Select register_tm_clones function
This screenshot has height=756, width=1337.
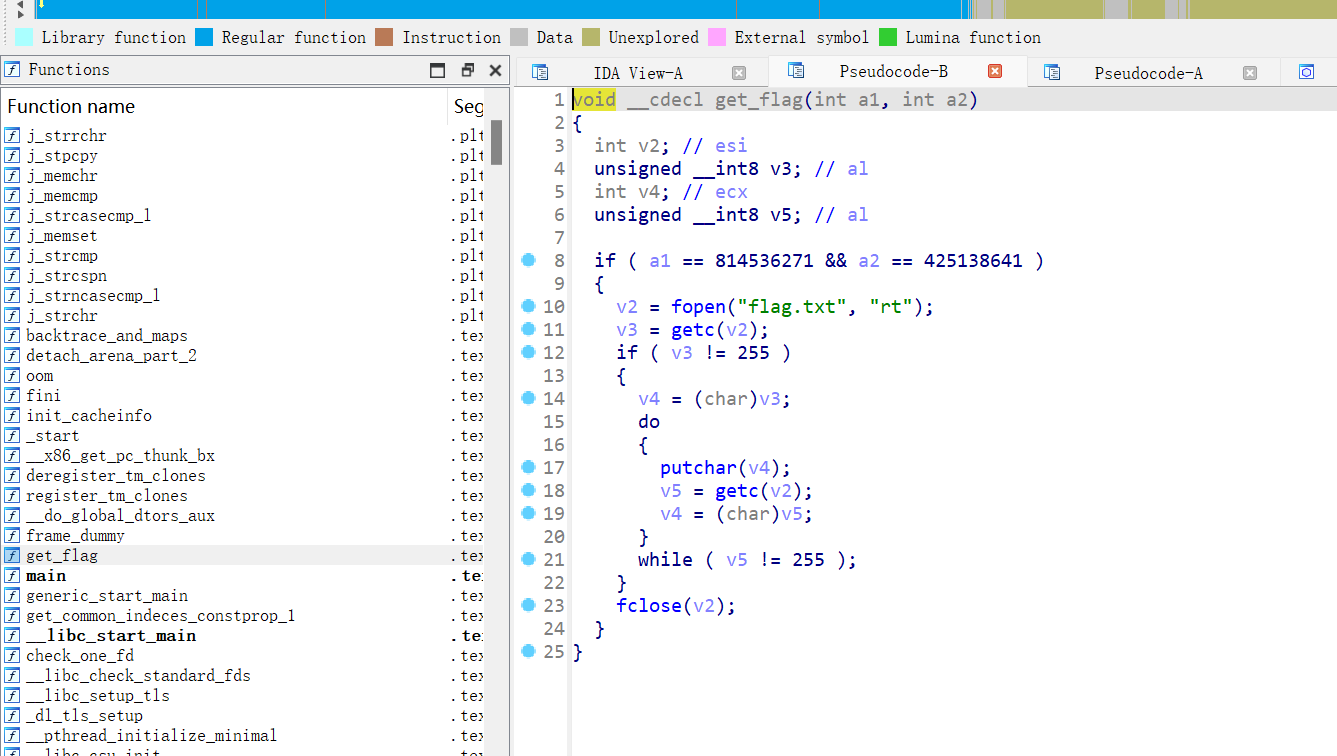point(243,496)
